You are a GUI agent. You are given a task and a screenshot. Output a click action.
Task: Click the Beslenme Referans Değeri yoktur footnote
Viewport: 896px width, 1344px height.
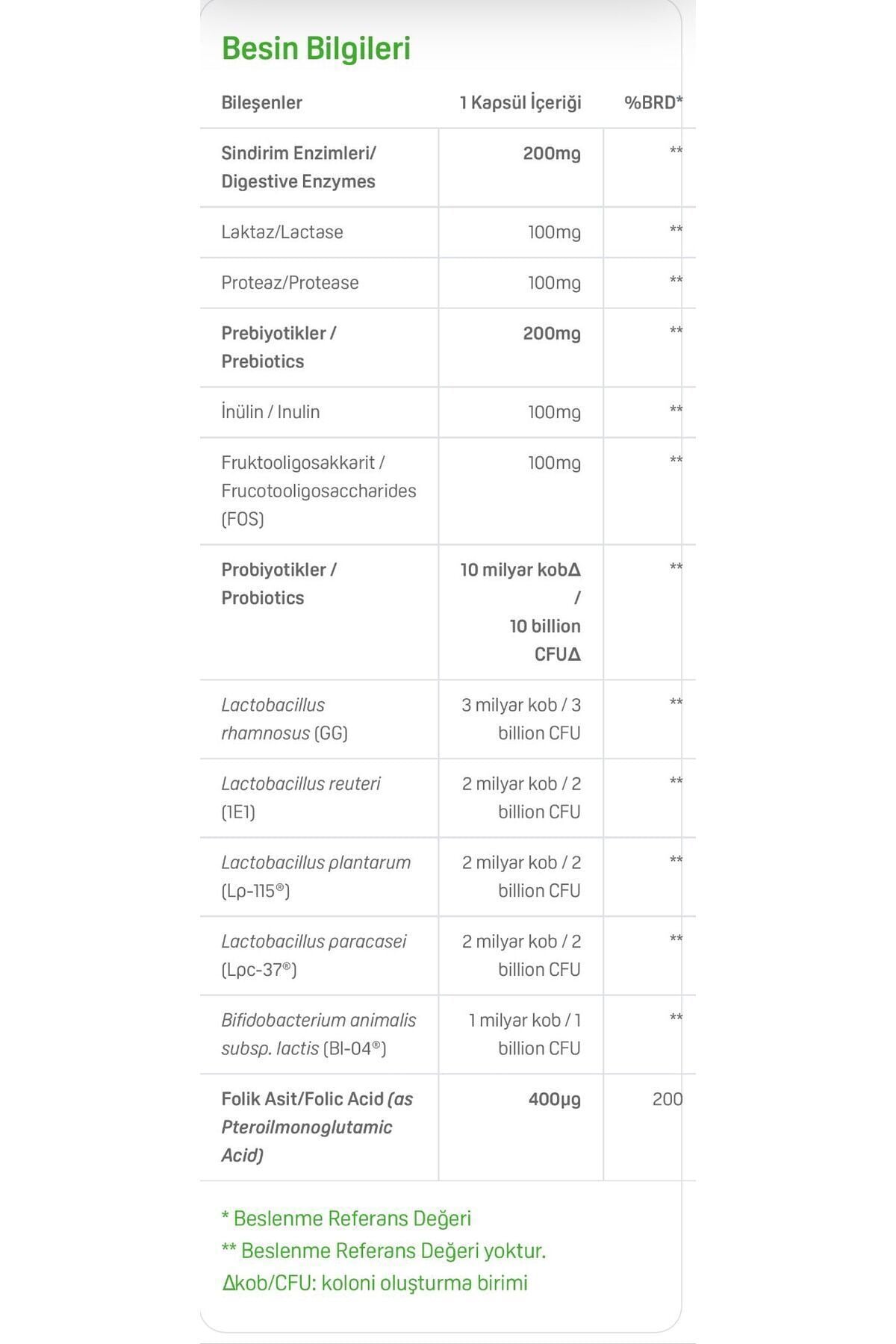click(x=384, y=1251)
